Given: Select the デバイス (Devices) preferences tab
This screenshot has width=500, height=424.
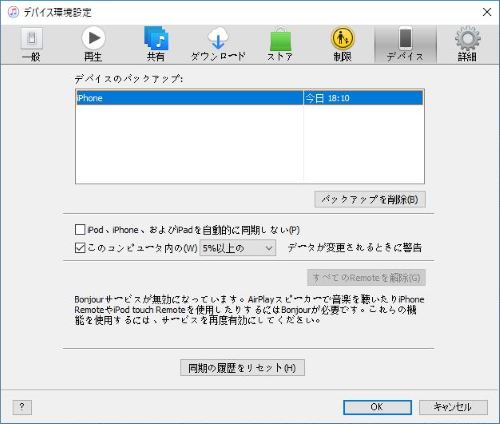Looking at the screenshot, I should (405, 45).
